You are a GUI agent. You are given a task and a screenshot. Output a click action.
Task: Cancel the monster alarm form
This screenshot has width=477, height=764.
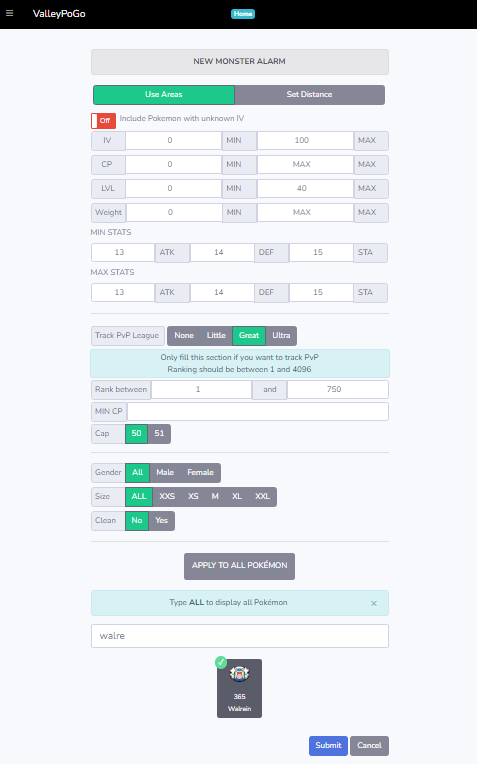(369, 745)
